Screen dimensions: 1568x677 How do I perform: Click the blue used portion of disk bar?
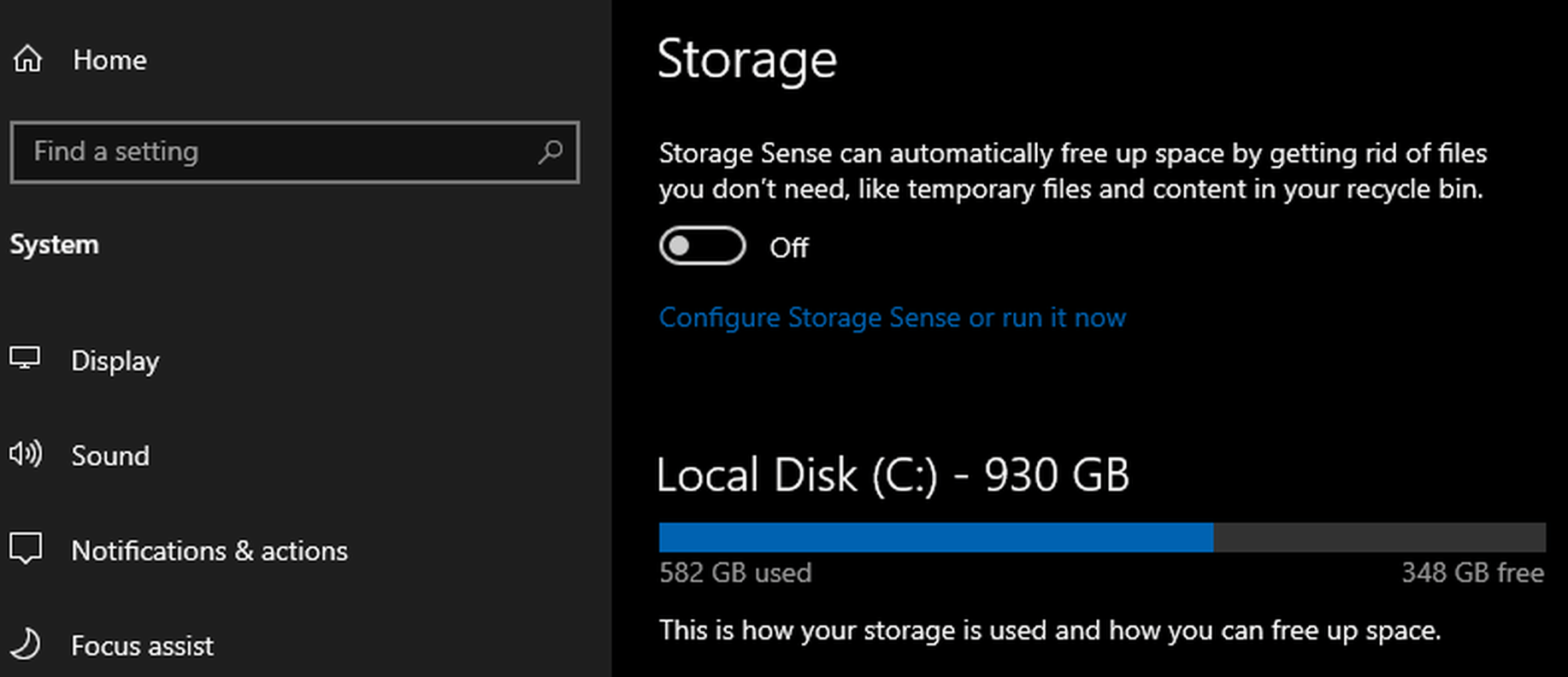[936, 538]
